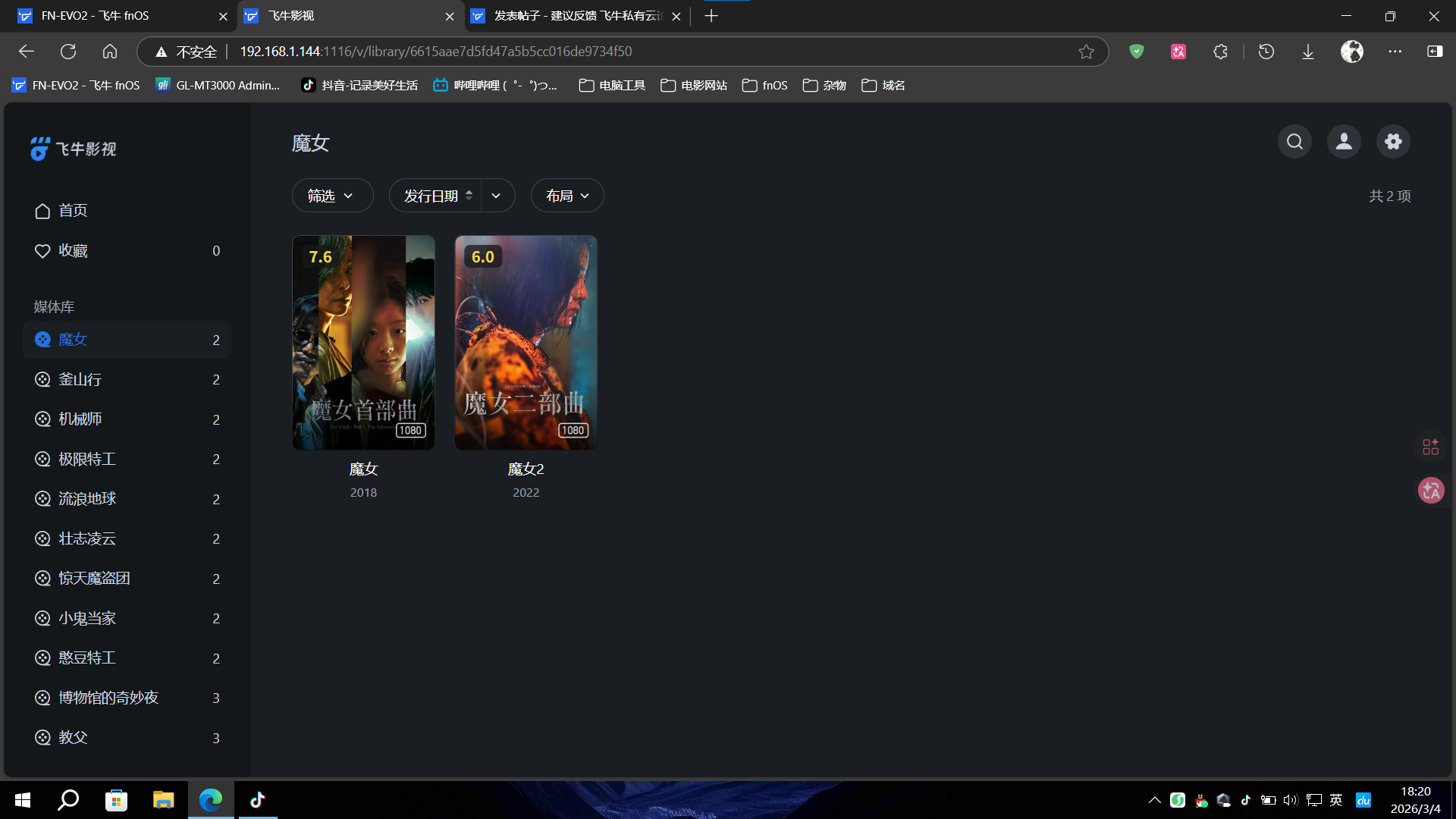The width and height of the screenshot is (1456, 819).
Task: Open the search icon in the header
Action: tap(1294, 142)
